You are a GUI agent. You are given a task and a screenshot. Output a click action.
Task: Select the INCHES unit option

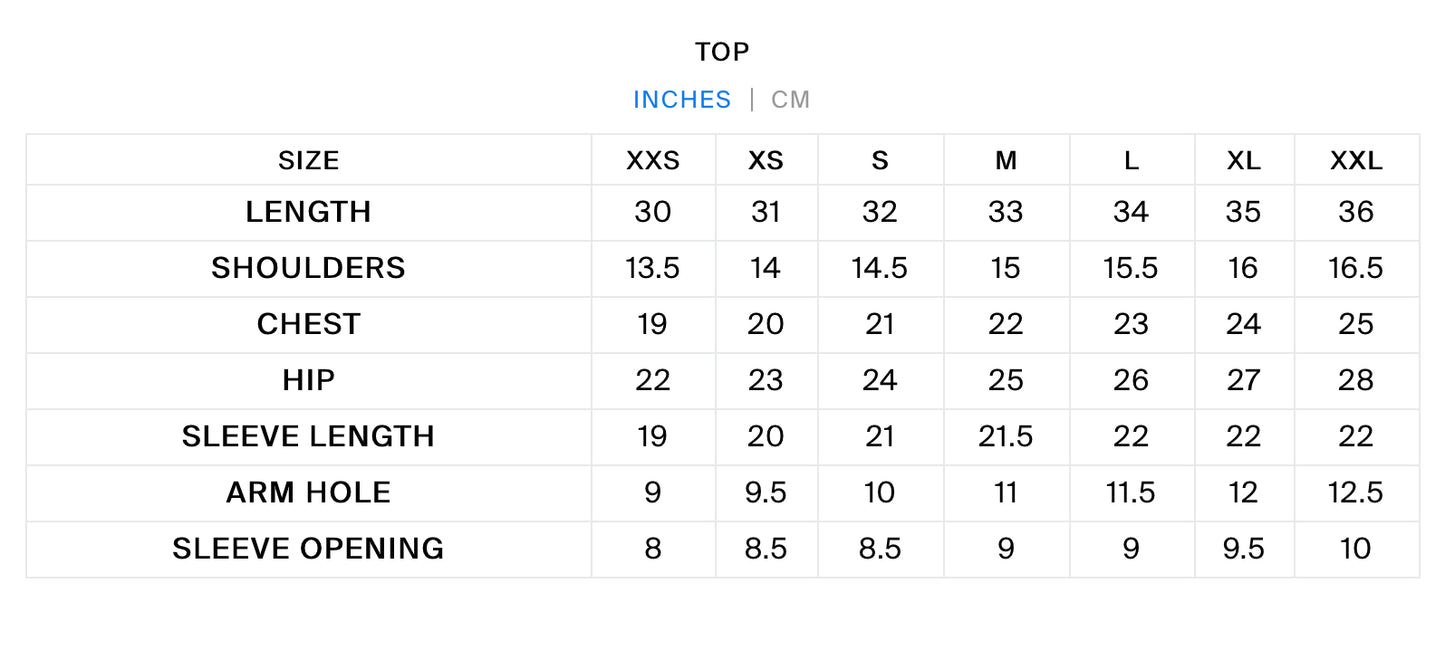tap(682, 100)
